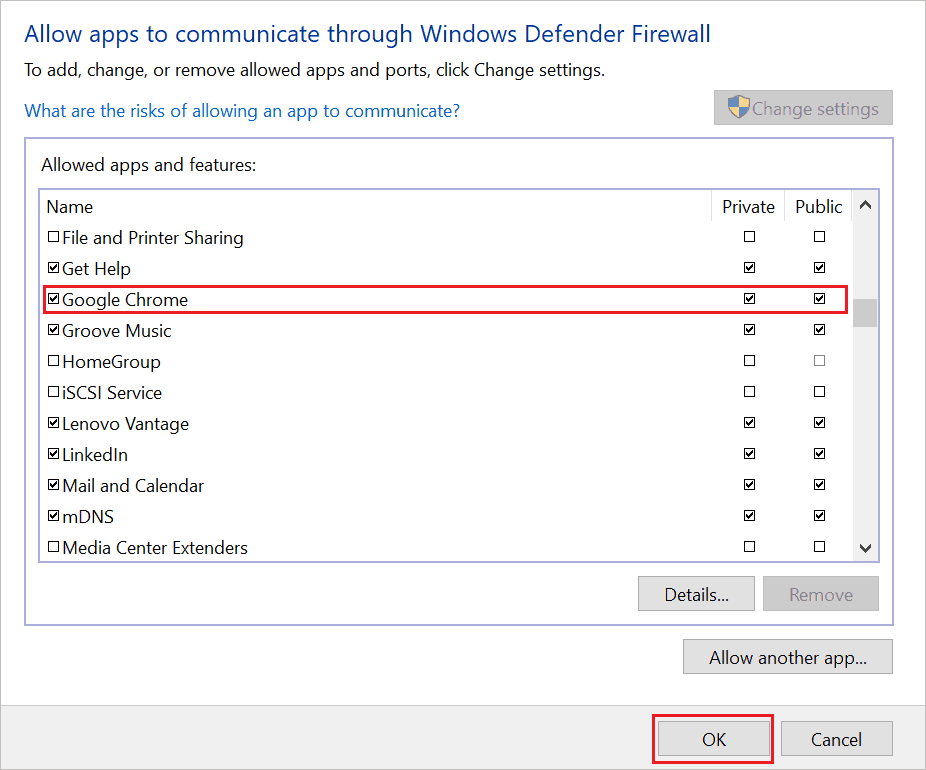Image resolution: width=926 pixels, height=770 pixels.
Task: Open Details for the selected app
Action: click(x=696, y=593)
